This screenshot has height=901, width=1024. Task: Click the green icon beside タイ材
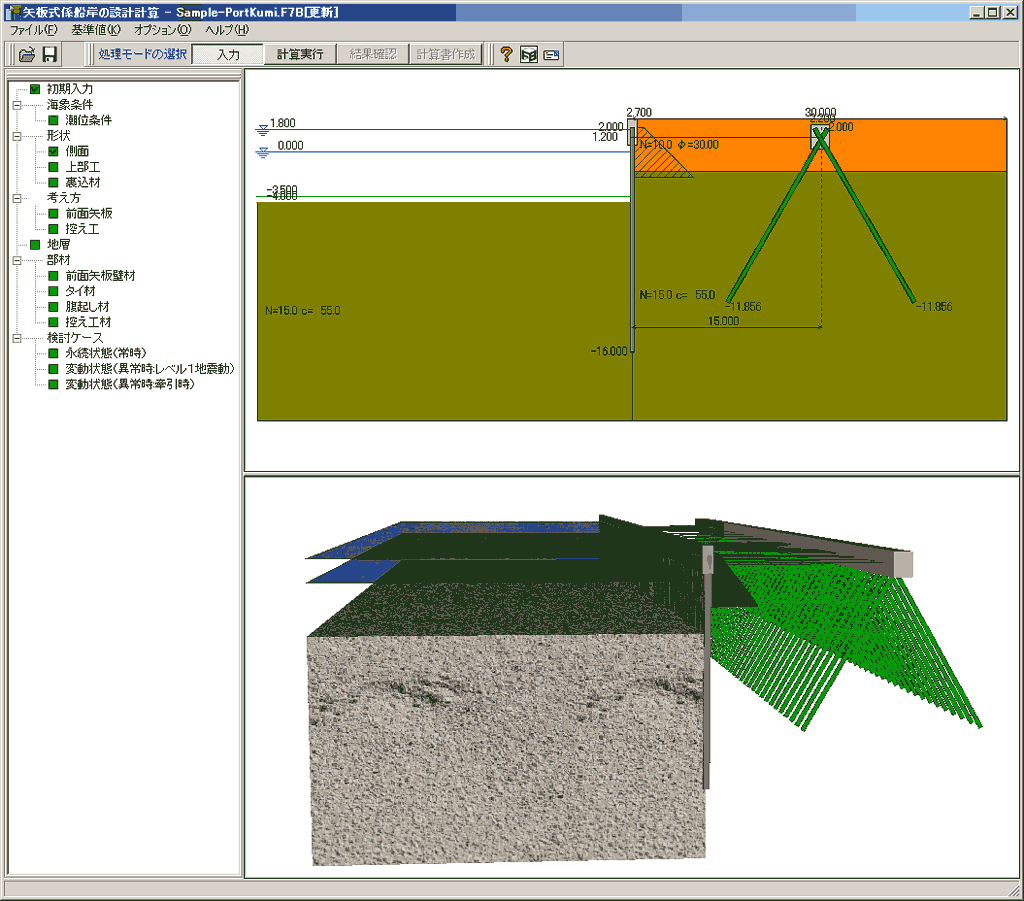54,291
